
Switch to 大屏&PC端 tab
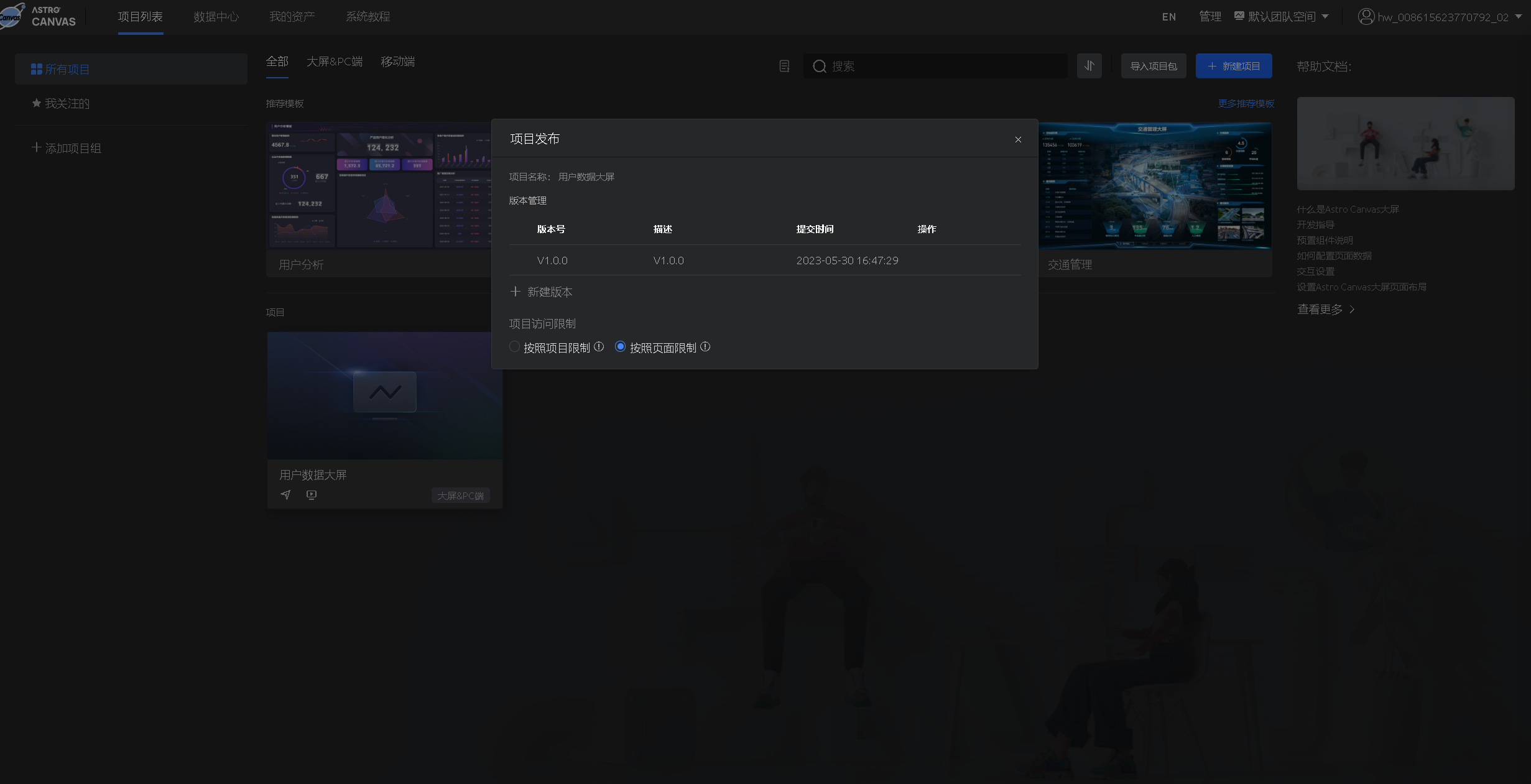(335, 62)
